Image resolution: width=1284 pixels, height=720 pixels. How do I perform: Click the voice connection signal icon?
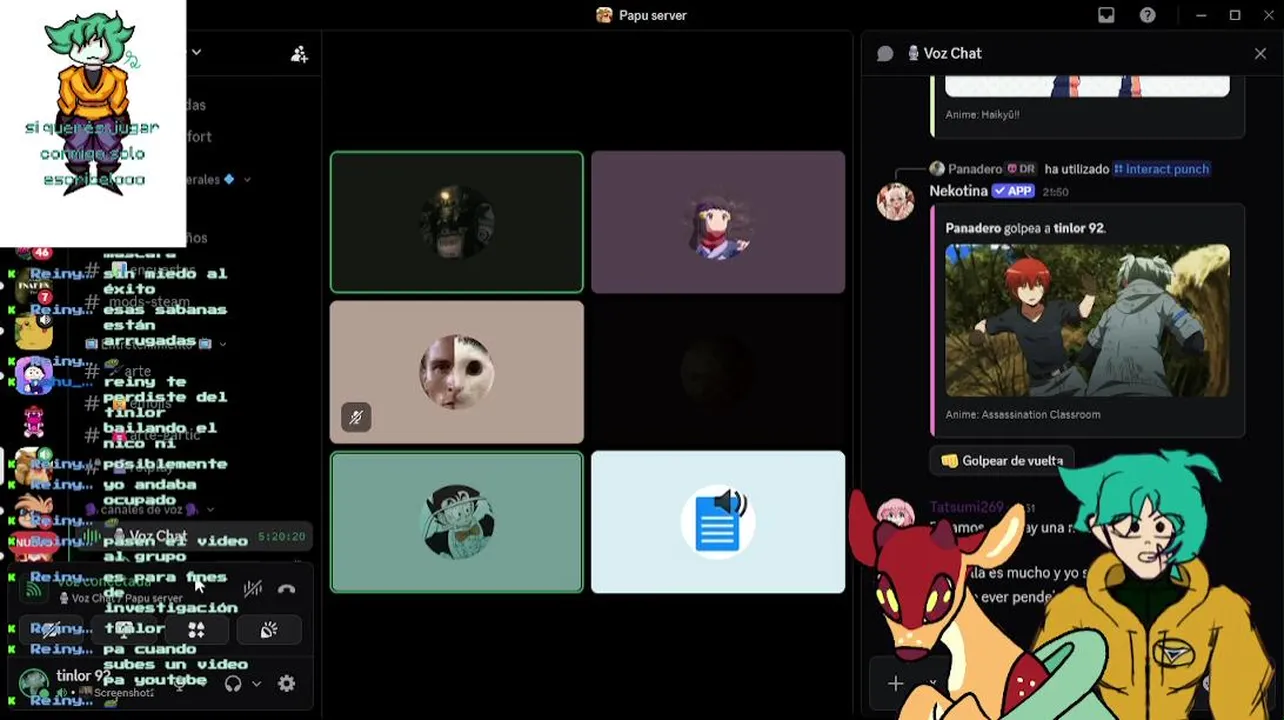(34, 589)
